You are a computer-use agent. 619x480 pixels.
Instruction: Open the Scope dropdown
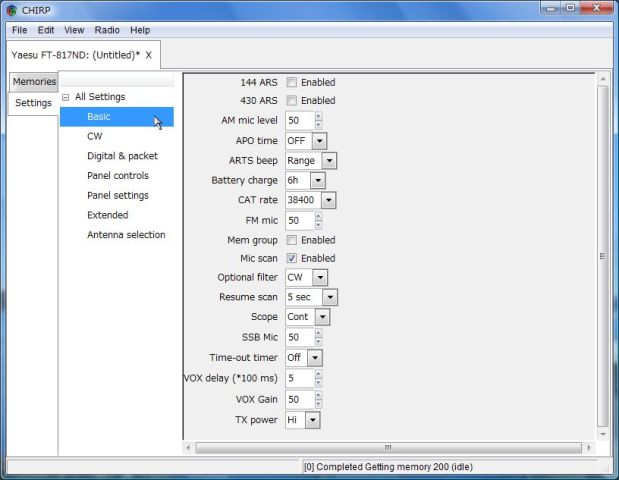pyautogui.click(x=323, y=317)
